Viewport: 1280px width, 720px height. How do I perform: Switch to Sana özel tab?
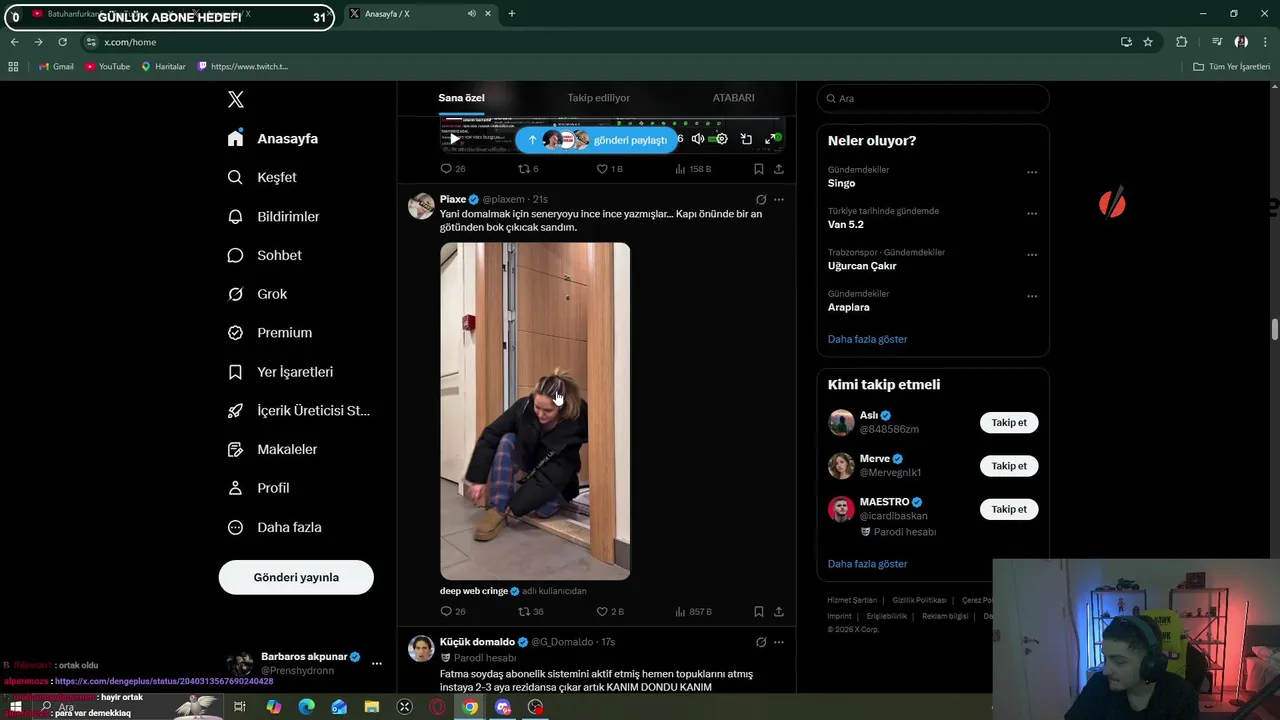pos(461,98)
